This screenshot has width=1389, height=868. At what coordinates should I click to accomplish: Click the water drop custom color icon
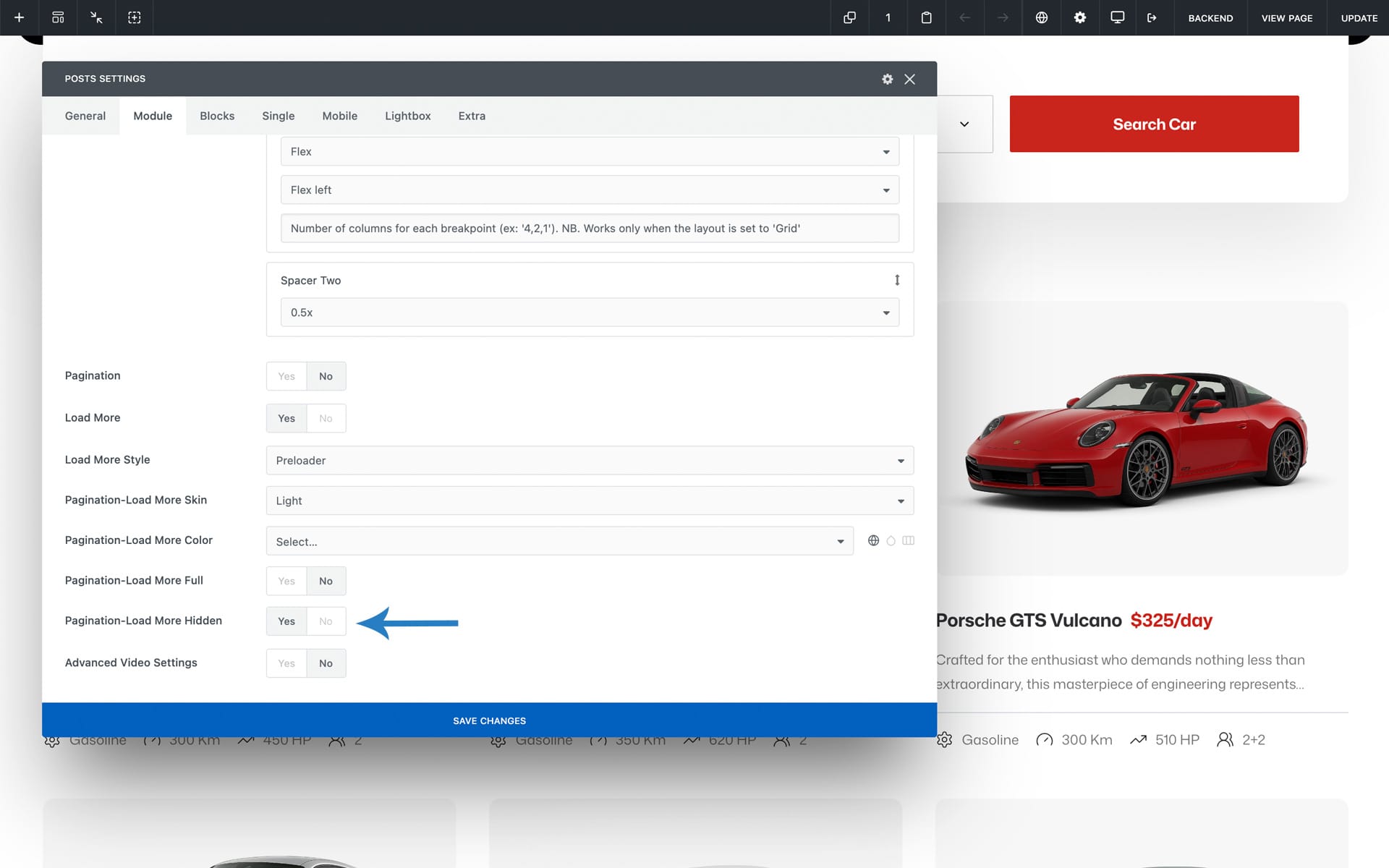(891, 541)
